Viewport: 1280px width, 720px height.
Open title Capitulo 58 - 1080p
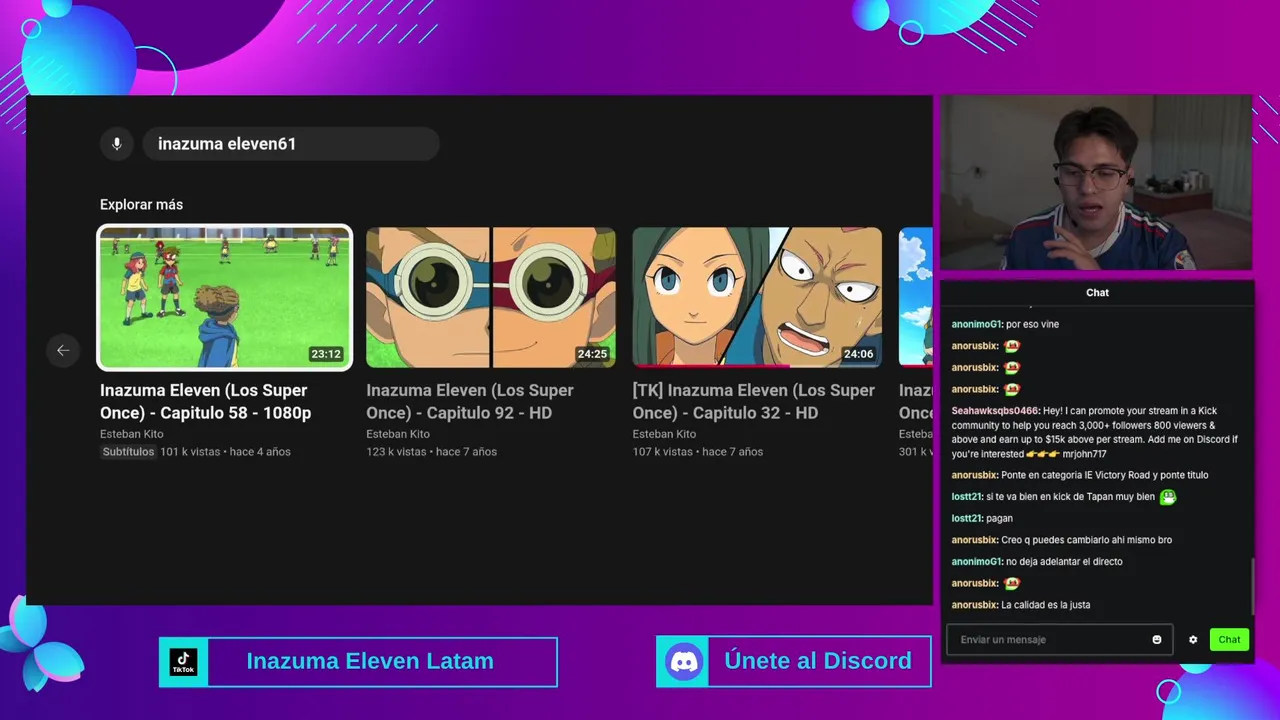(x=205, y=401)
